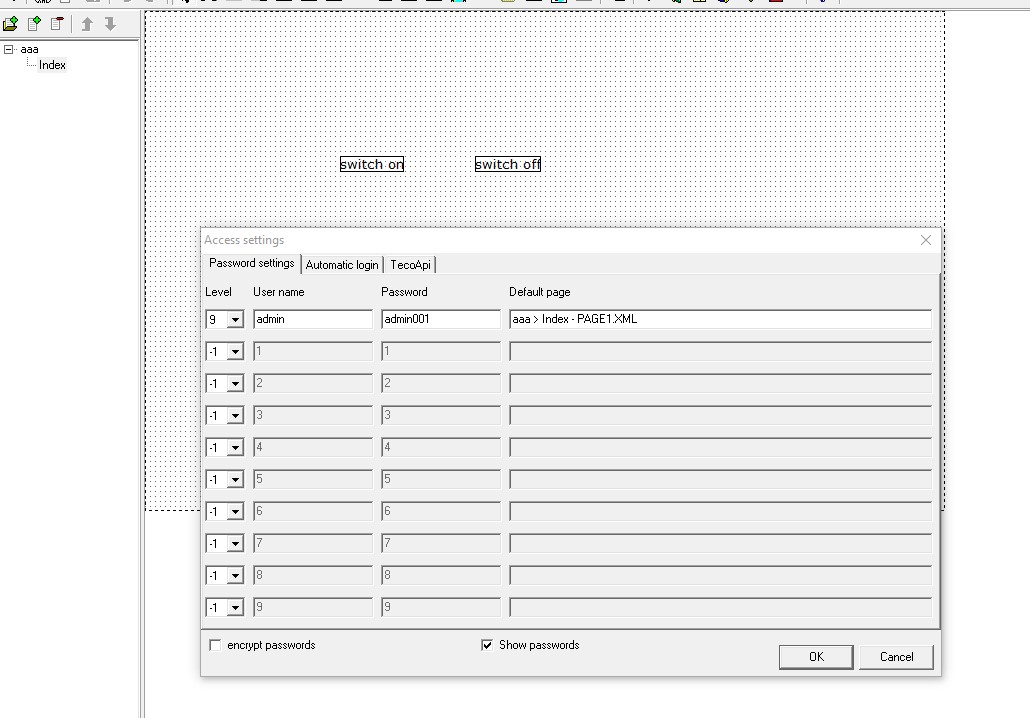Click default page field of user 1 row

click(x=720, y=351)
